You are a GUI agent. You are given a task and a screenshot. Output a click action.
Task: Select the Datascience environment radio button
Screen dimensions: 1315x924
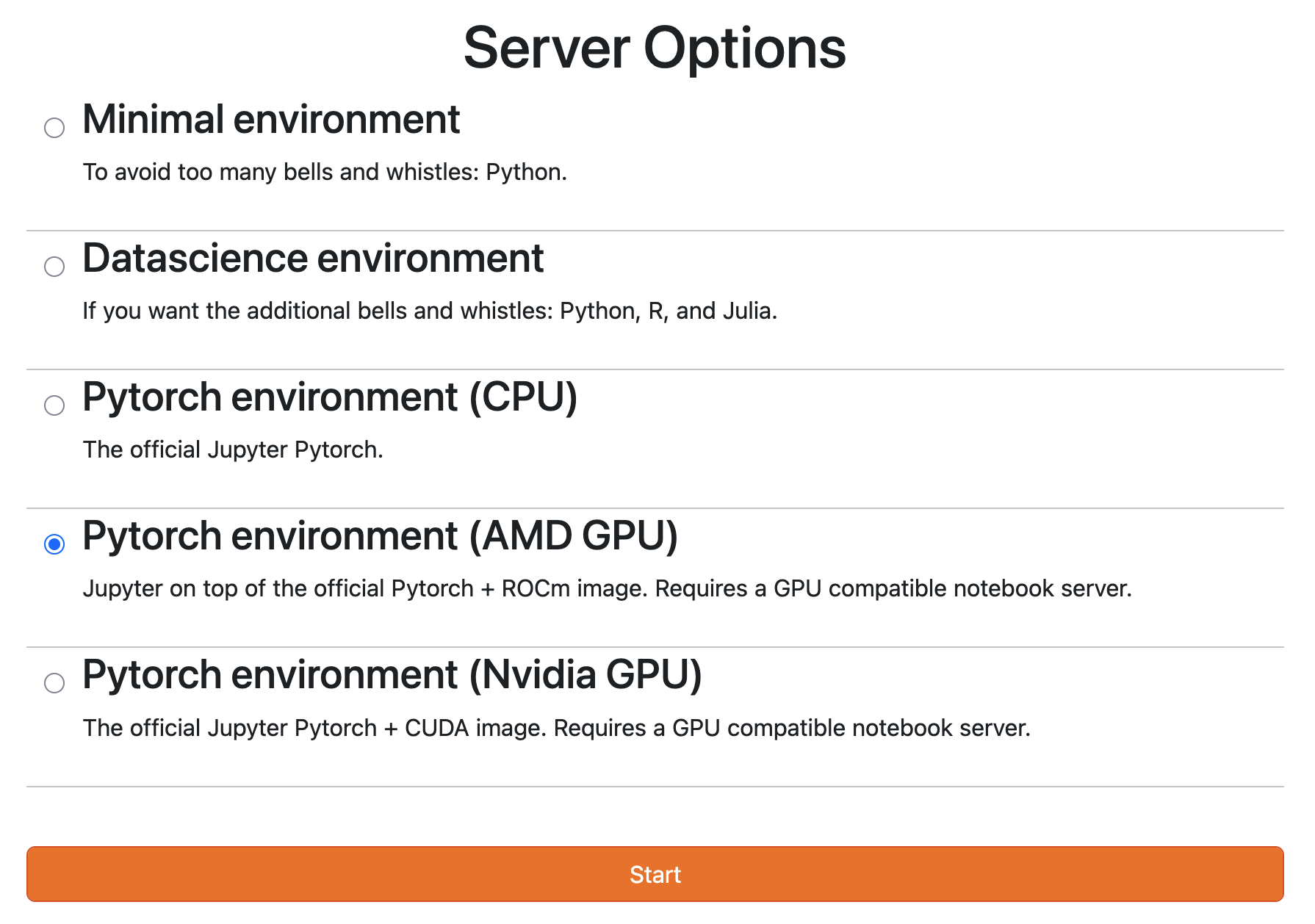click(x=54, y=267)
